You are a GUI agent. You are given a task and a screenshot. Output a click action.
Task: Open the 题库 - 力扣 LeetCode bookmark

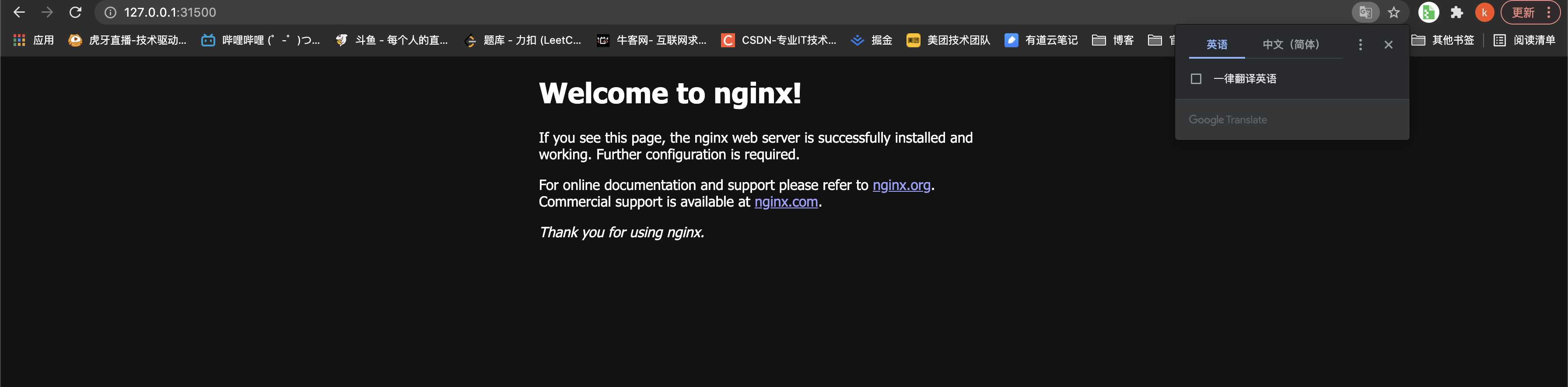(522, 40)
